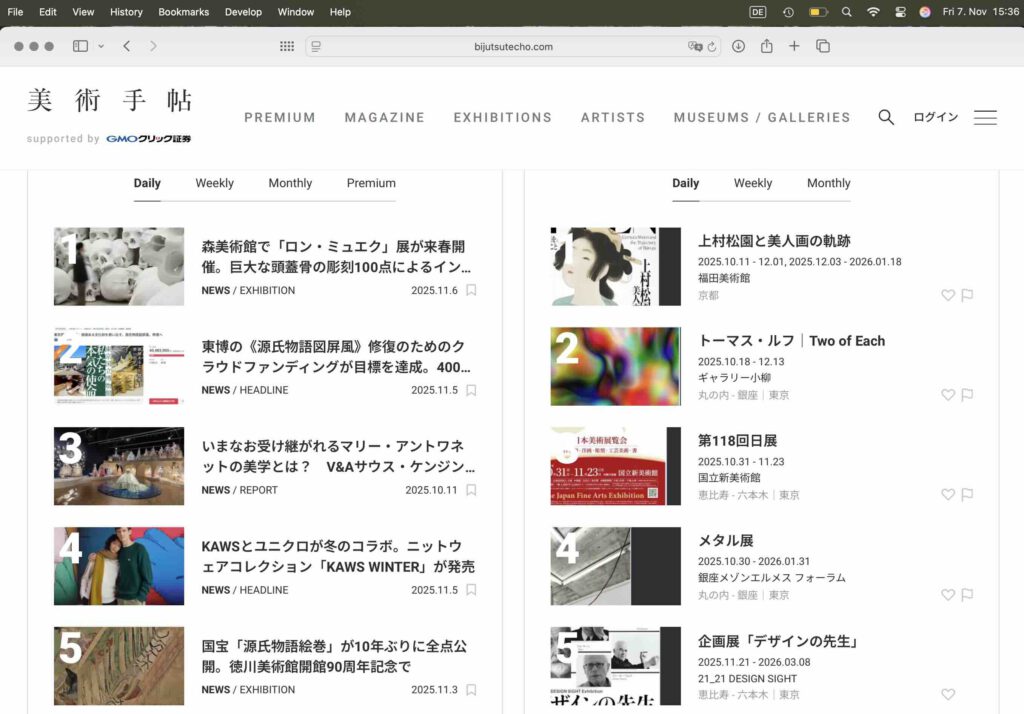The height and width of the screenshot is (714, 1024).
Task: Share the page using Safari's share icon
Action: coord(767,46)
